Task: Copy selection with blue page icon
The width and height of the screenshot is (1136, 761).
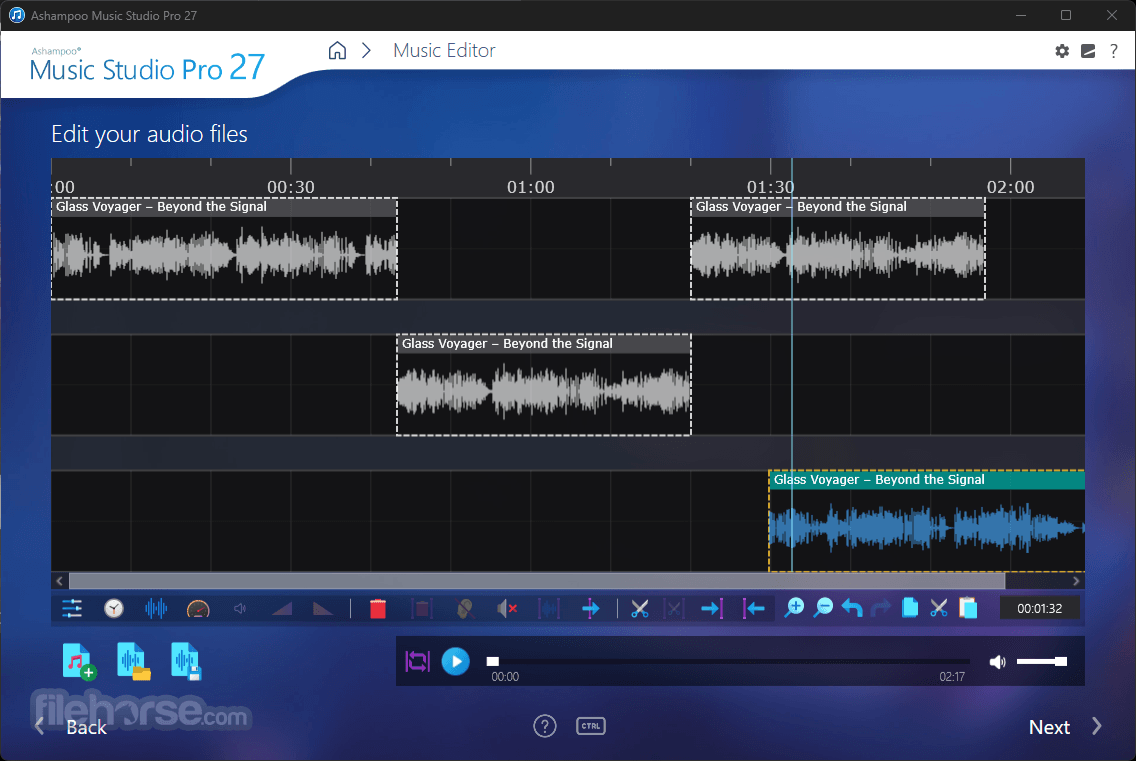Action: coord(910,607)
